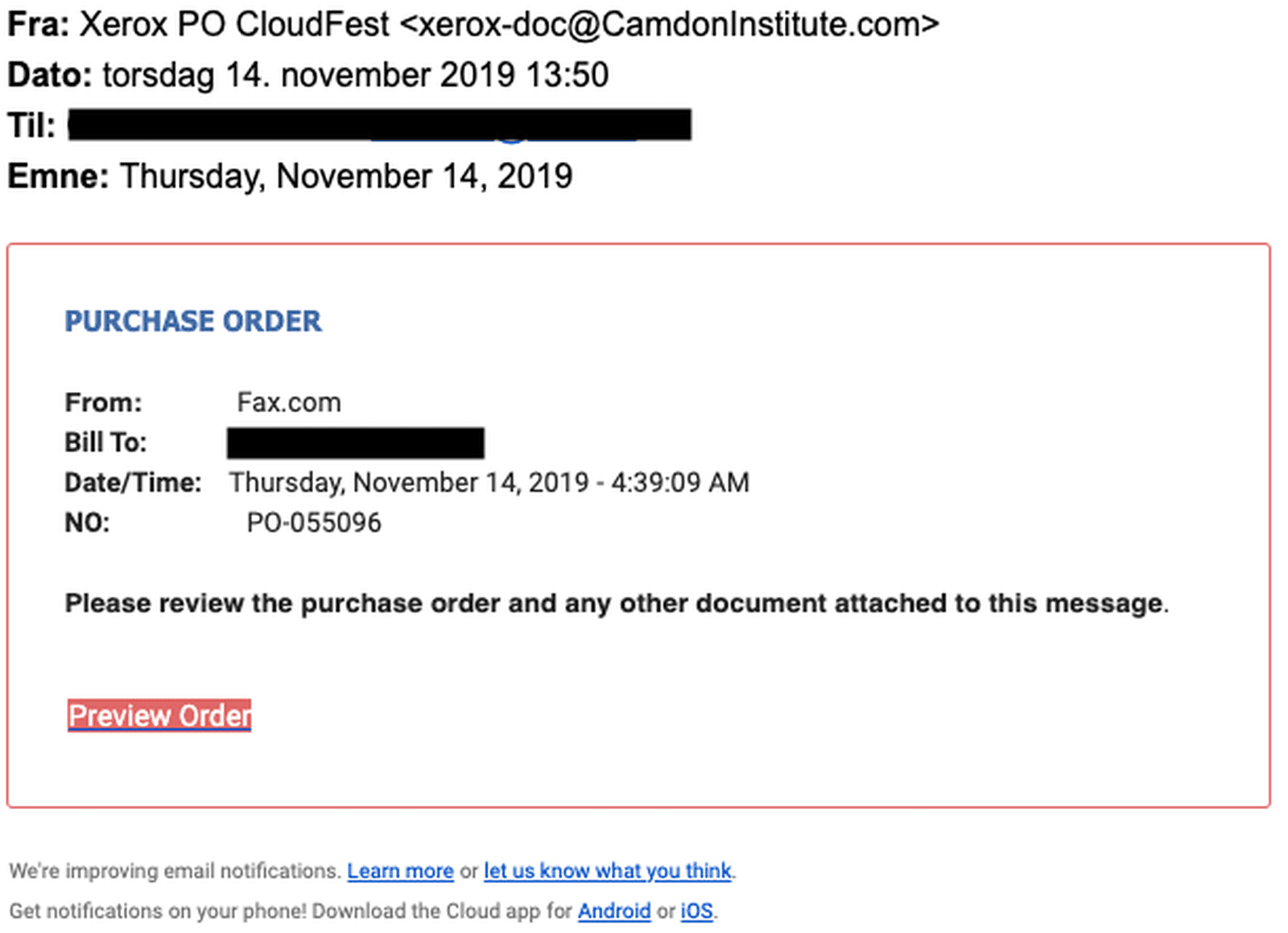Viewport: 1288px width, 933px height.
Task: Follow the let us know what you think link
Action: click(x=607, y=871)
